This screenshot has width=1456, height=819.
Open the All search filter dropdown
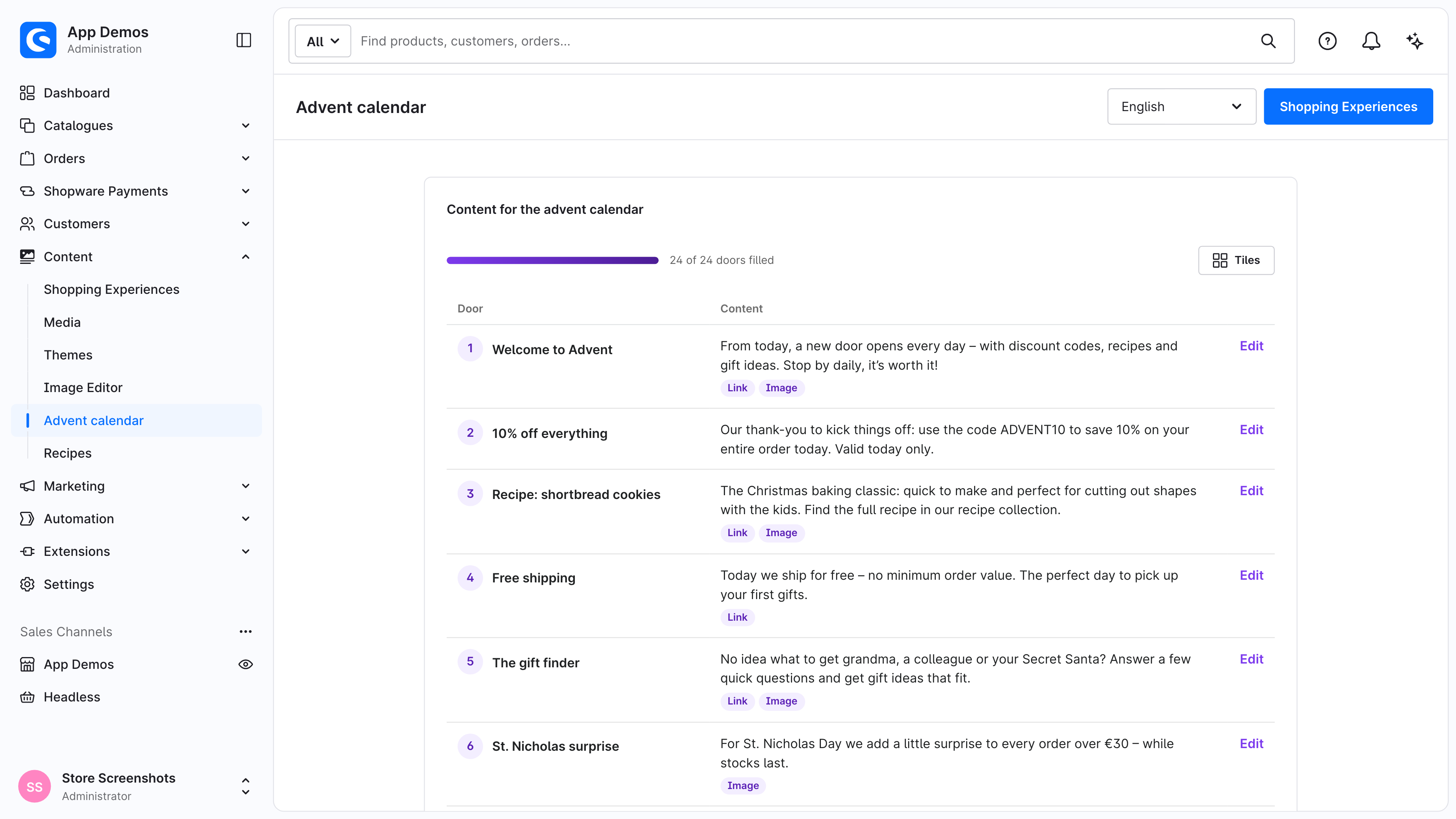coord(323,41)
